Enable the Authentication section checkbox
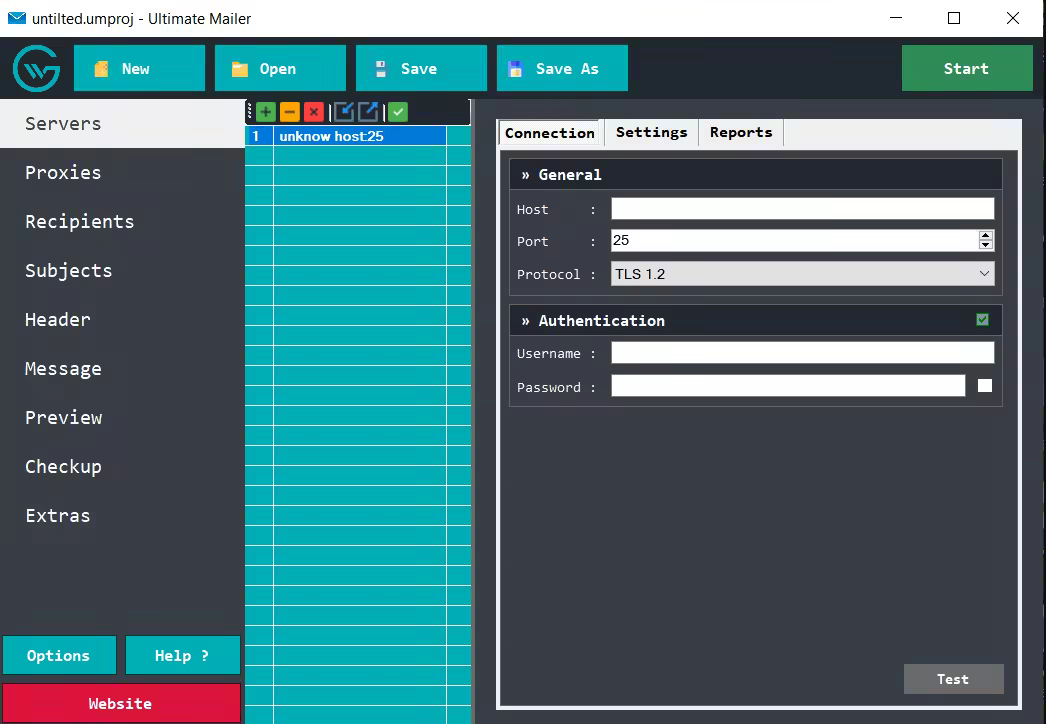1046x724 pixels. pos(981,319)
